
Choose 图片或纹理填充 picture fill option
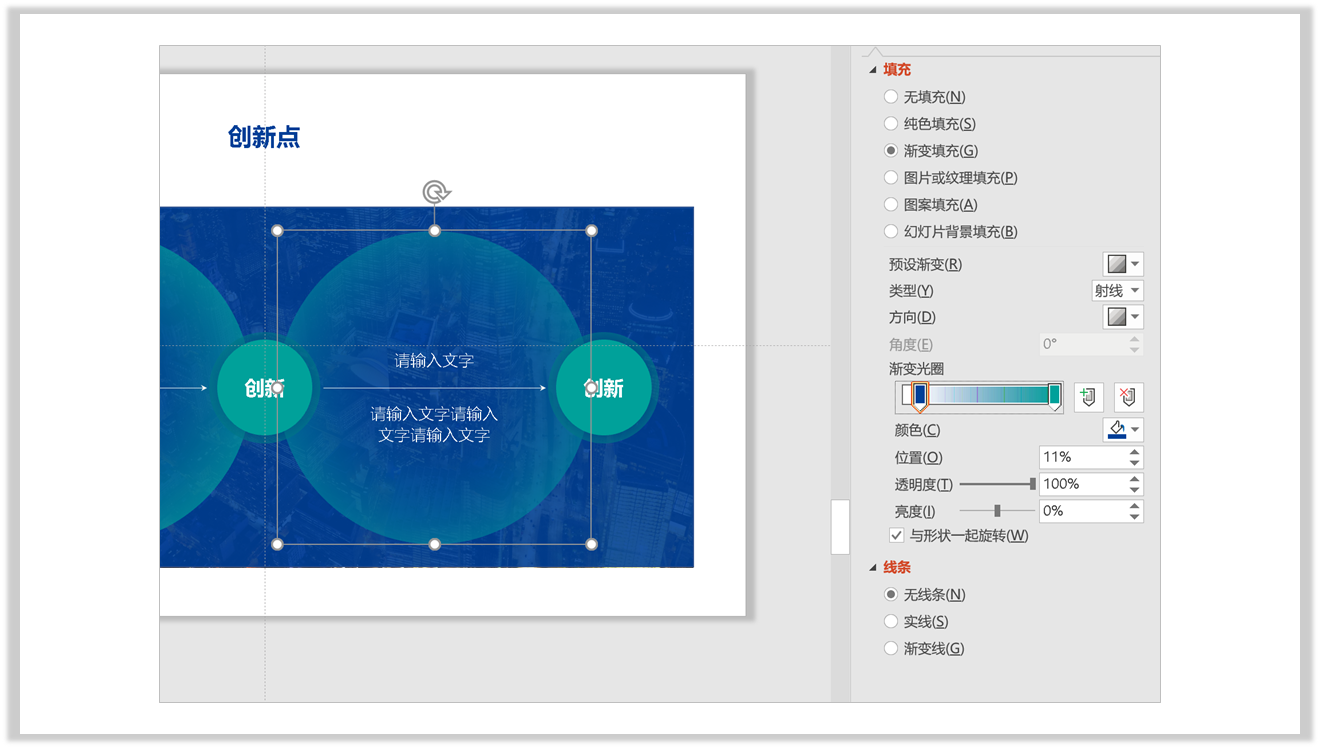(891, 178)
